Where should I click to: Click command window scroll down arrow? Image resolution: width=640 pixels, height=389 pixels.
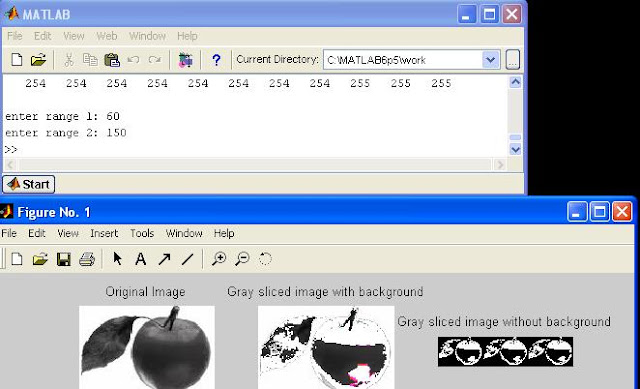515,149
